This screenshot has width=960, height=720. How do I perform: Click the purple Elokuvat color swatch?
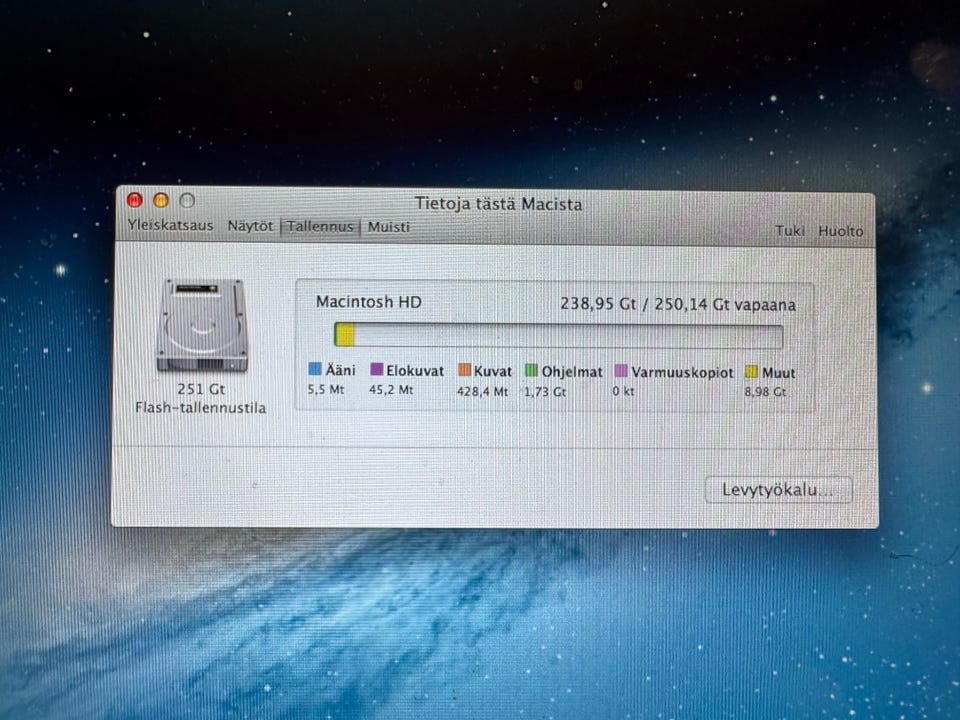(377, 369)
